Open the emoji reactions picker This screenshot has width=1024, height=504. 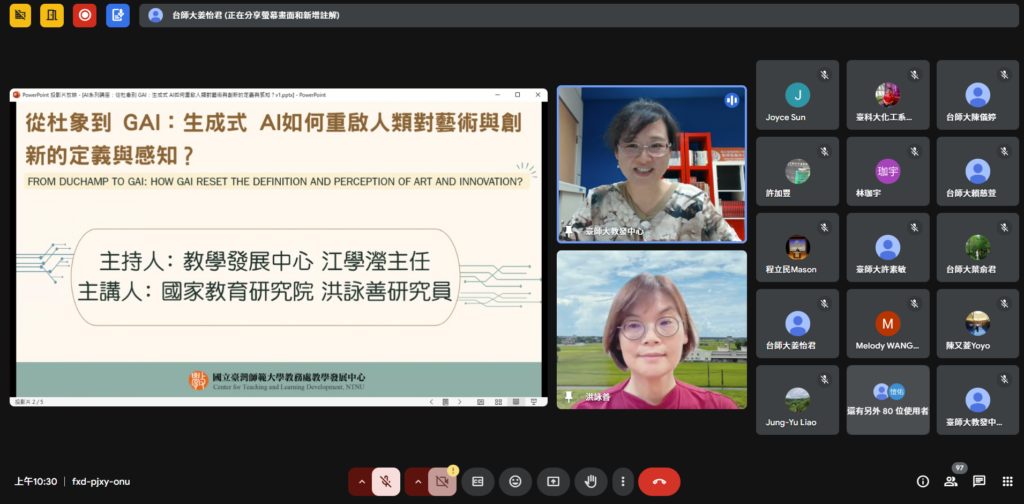click(x=515, y=481)
